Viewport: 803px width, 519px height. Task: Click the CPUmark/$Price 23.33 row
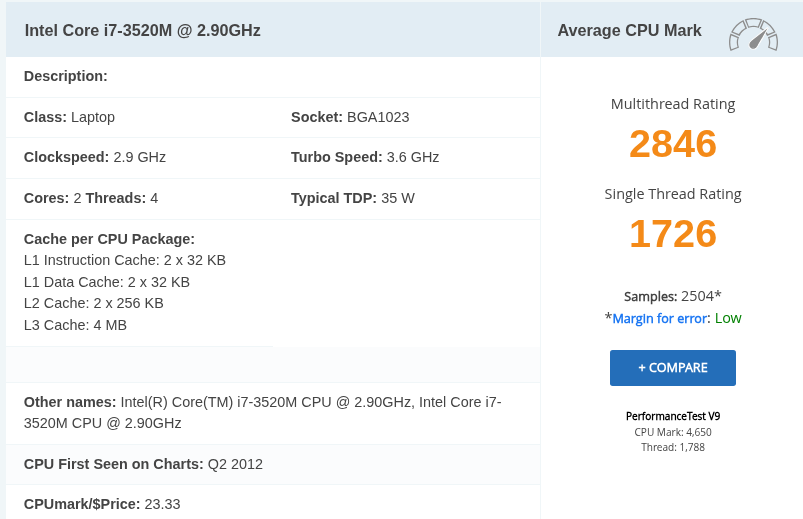(102, 504)
